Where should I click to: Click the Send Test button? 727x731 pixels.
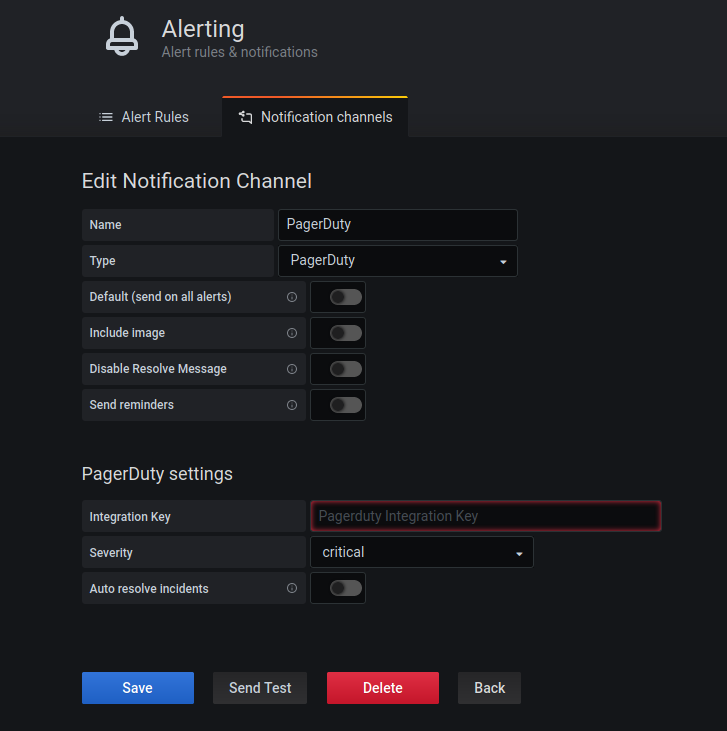coord(260,688)
